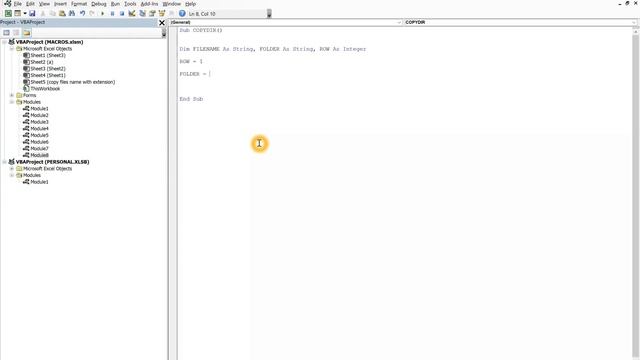This screenshot has height=360, width=640.
Task: Click the Paste clipboard toolbar icon
Action: click(x=62, y=13)
